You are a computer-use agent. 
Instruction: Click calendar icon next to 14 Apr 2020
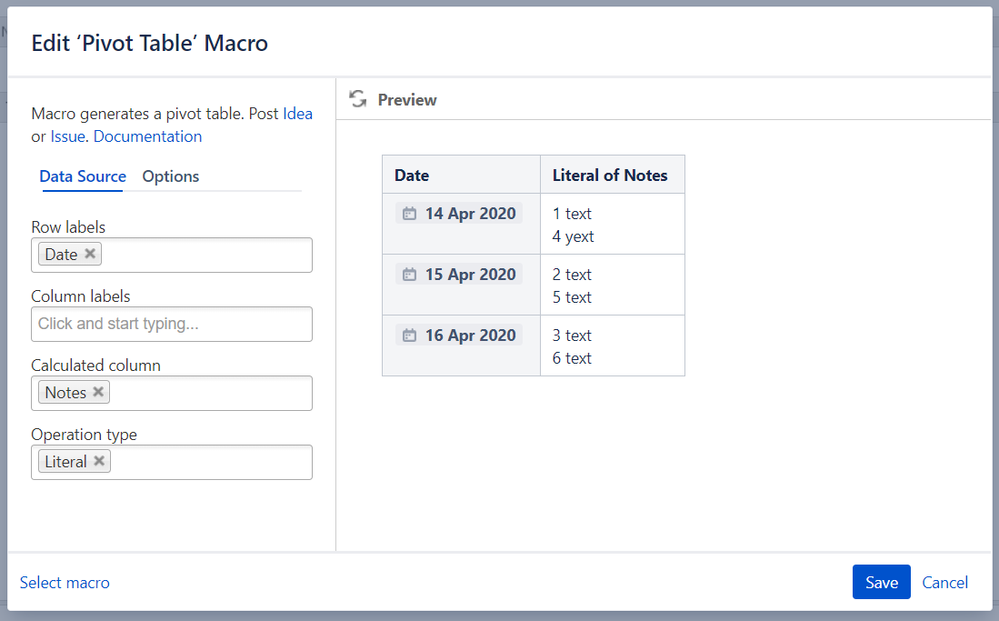pos(410,213)
